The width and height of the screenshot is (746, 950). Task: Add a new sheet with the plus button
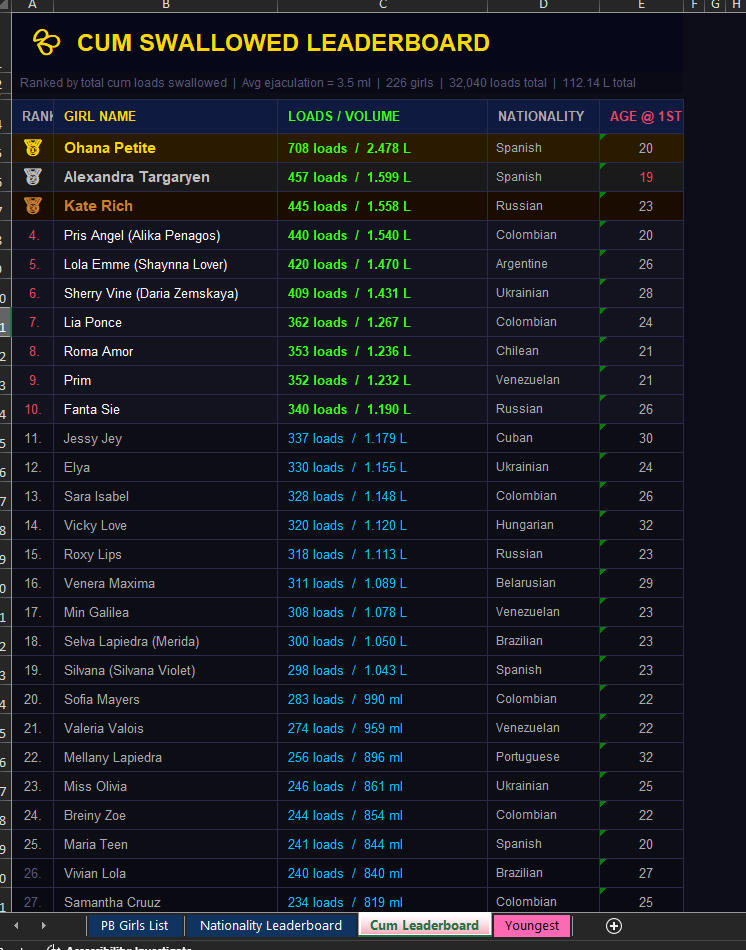coord(614,926)
